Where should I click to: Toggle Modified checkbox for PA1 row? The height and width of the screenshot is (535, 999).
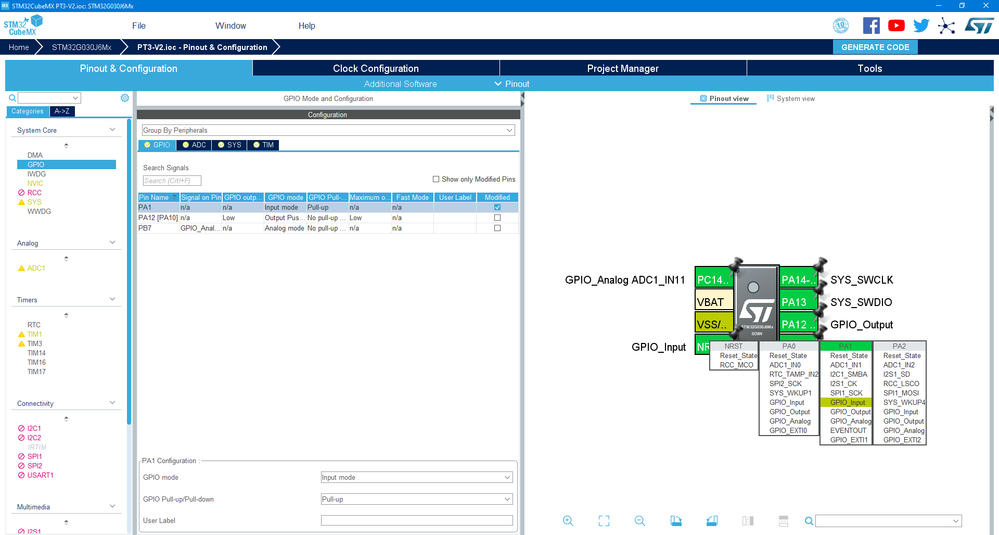(x=498, y=207)
